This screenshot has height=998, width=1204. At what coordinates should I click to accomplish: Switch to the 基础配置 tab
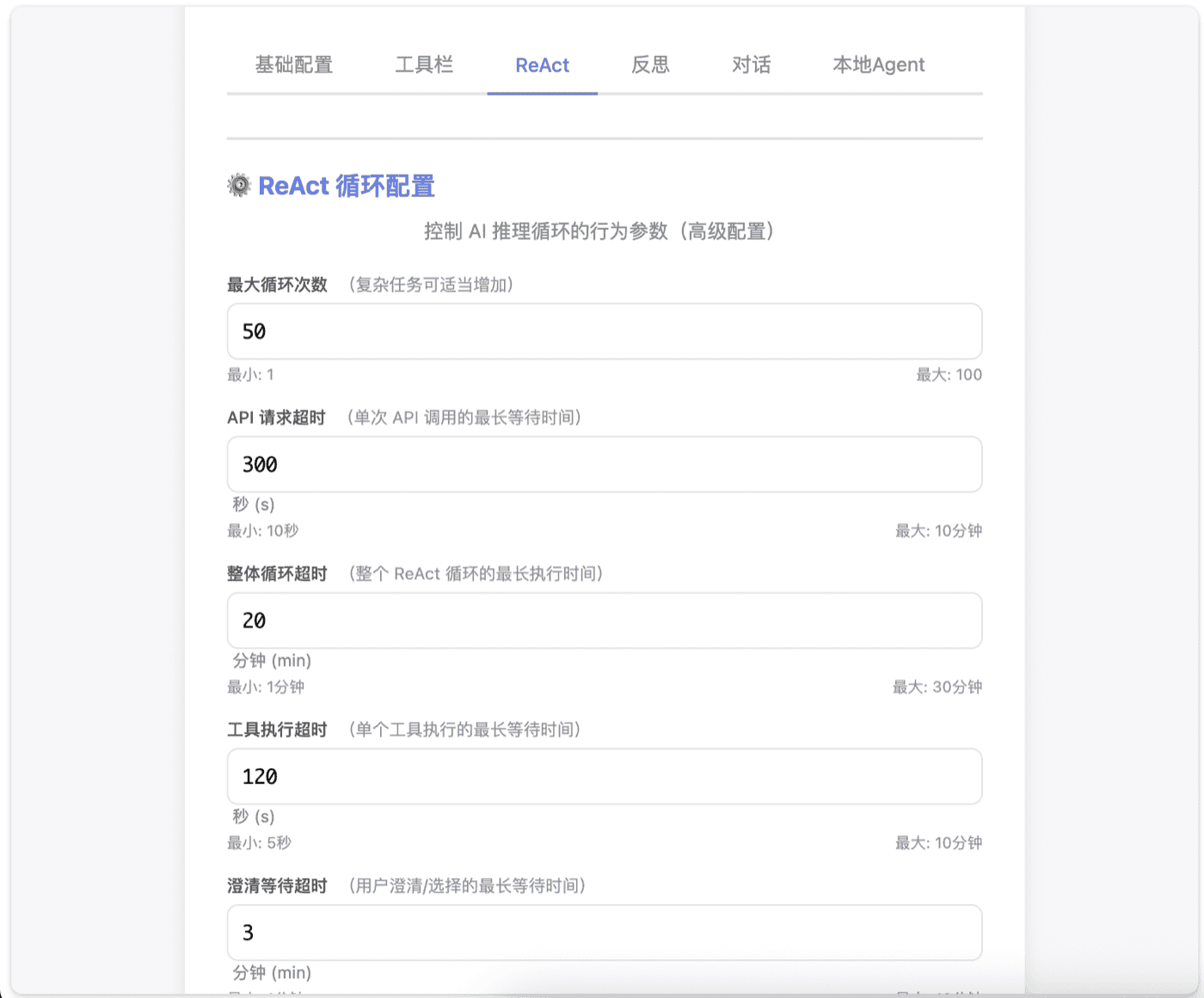coord(294,65)
